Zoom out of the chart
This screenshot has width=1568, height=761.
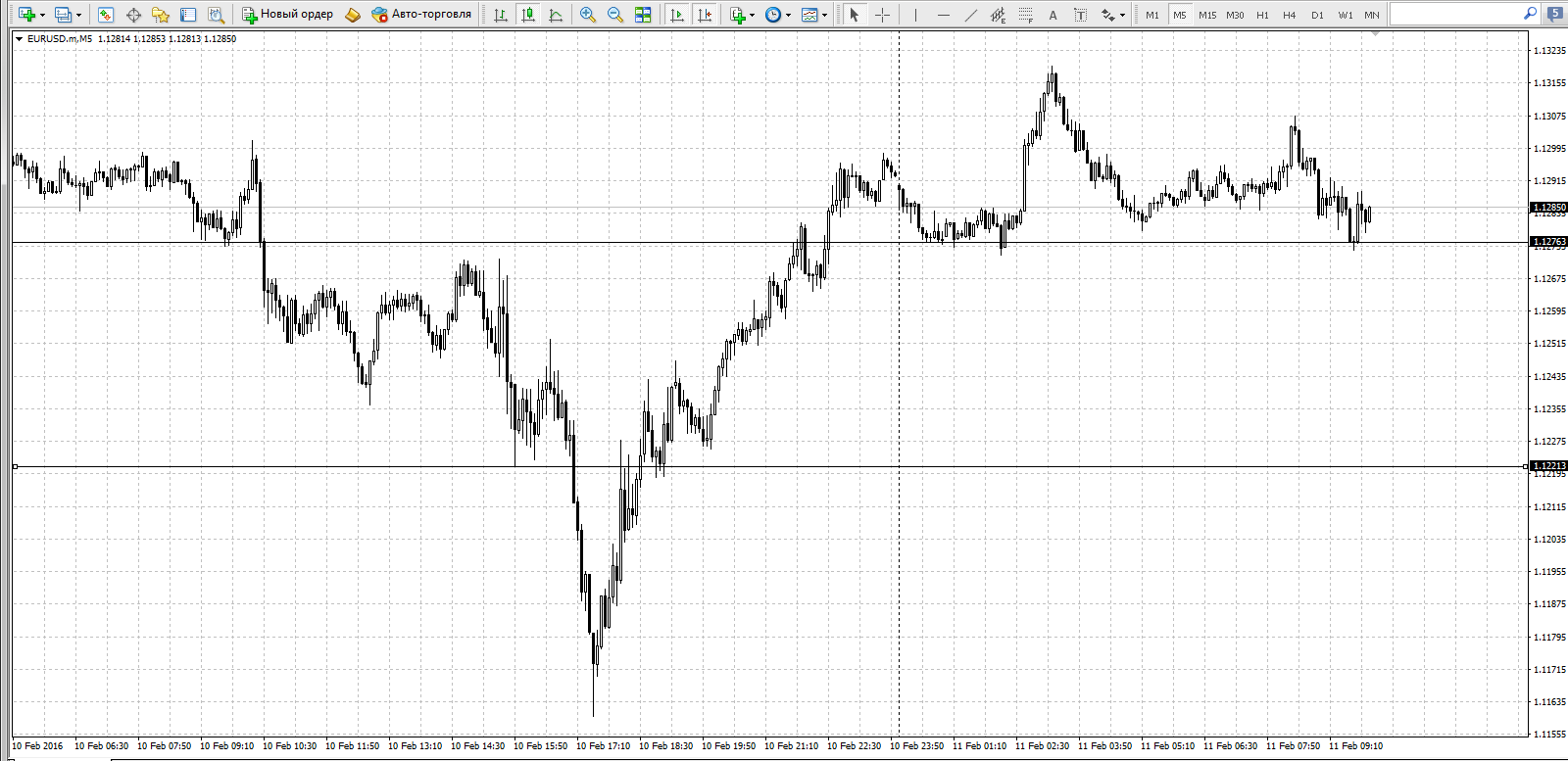[615, 15]
